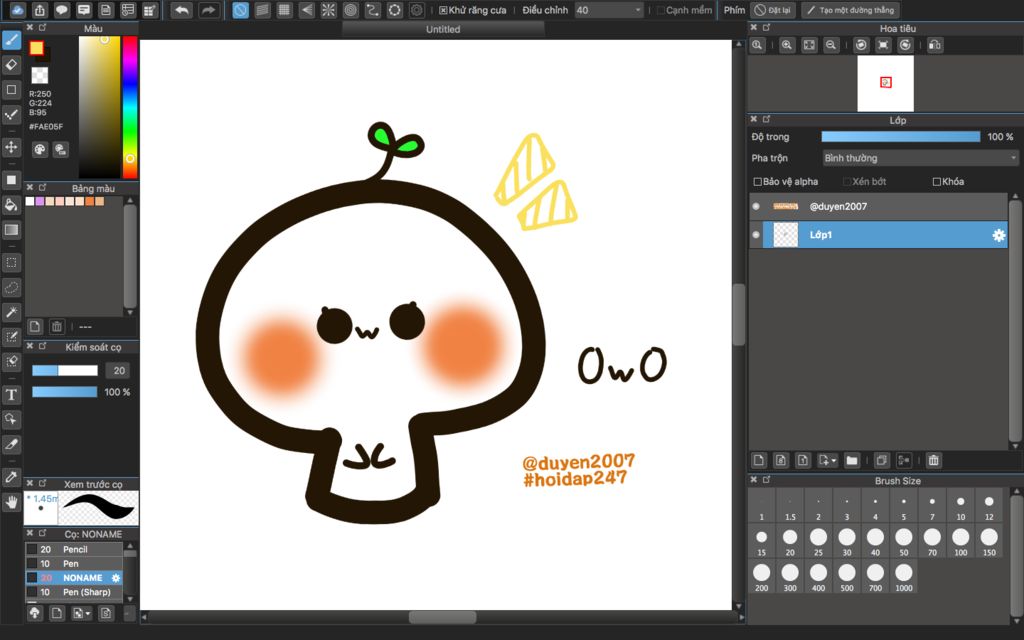Open the Điều chỉnh value dropdown
This screenshot has height=640, width=1024.
click(x=609, y=10)
